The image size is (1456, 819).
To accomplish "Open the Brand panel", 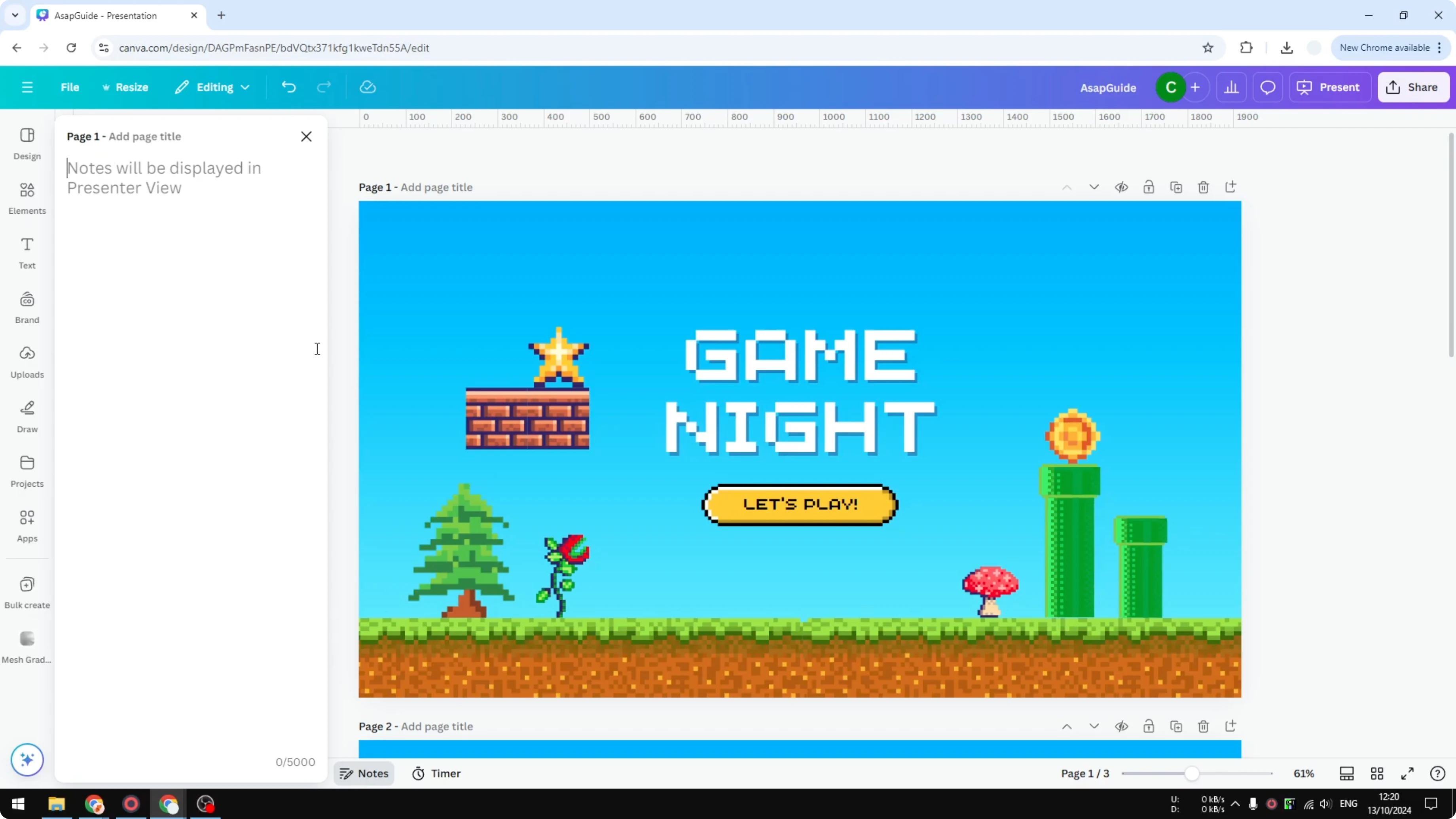I will click(x=27, y=307).
